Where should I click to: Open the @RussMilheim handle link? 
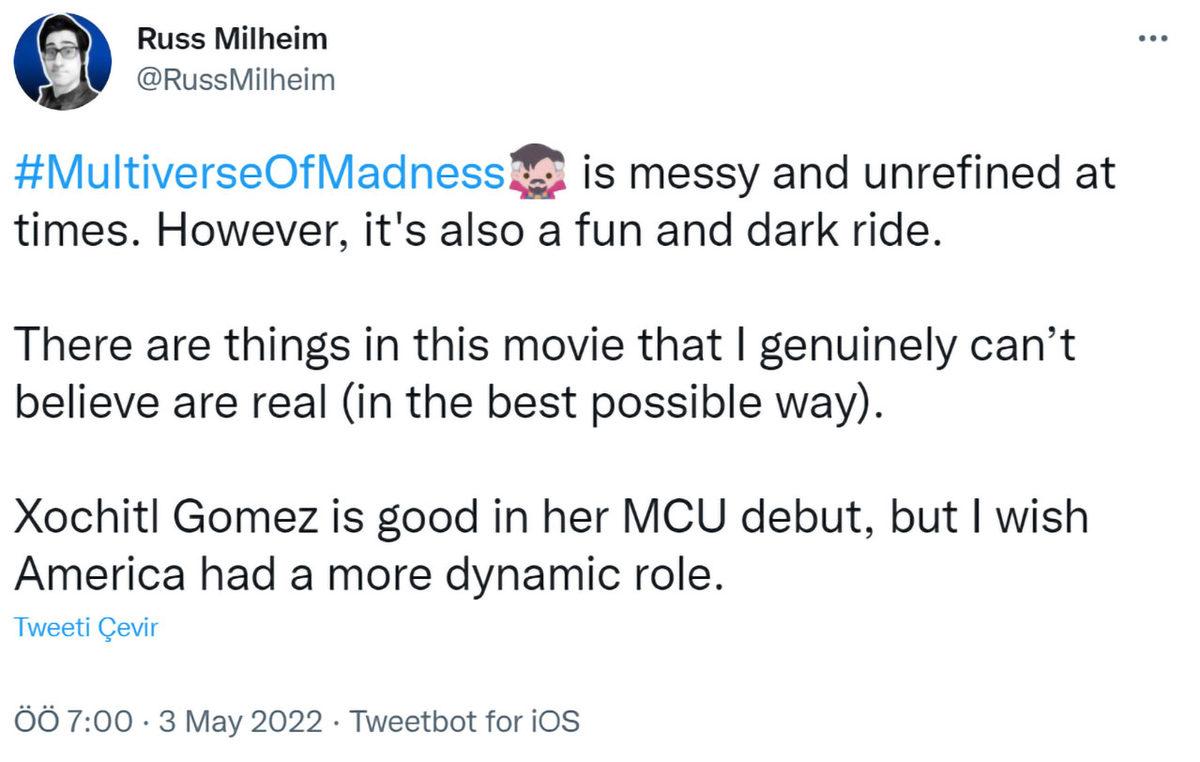pos(235,81)
